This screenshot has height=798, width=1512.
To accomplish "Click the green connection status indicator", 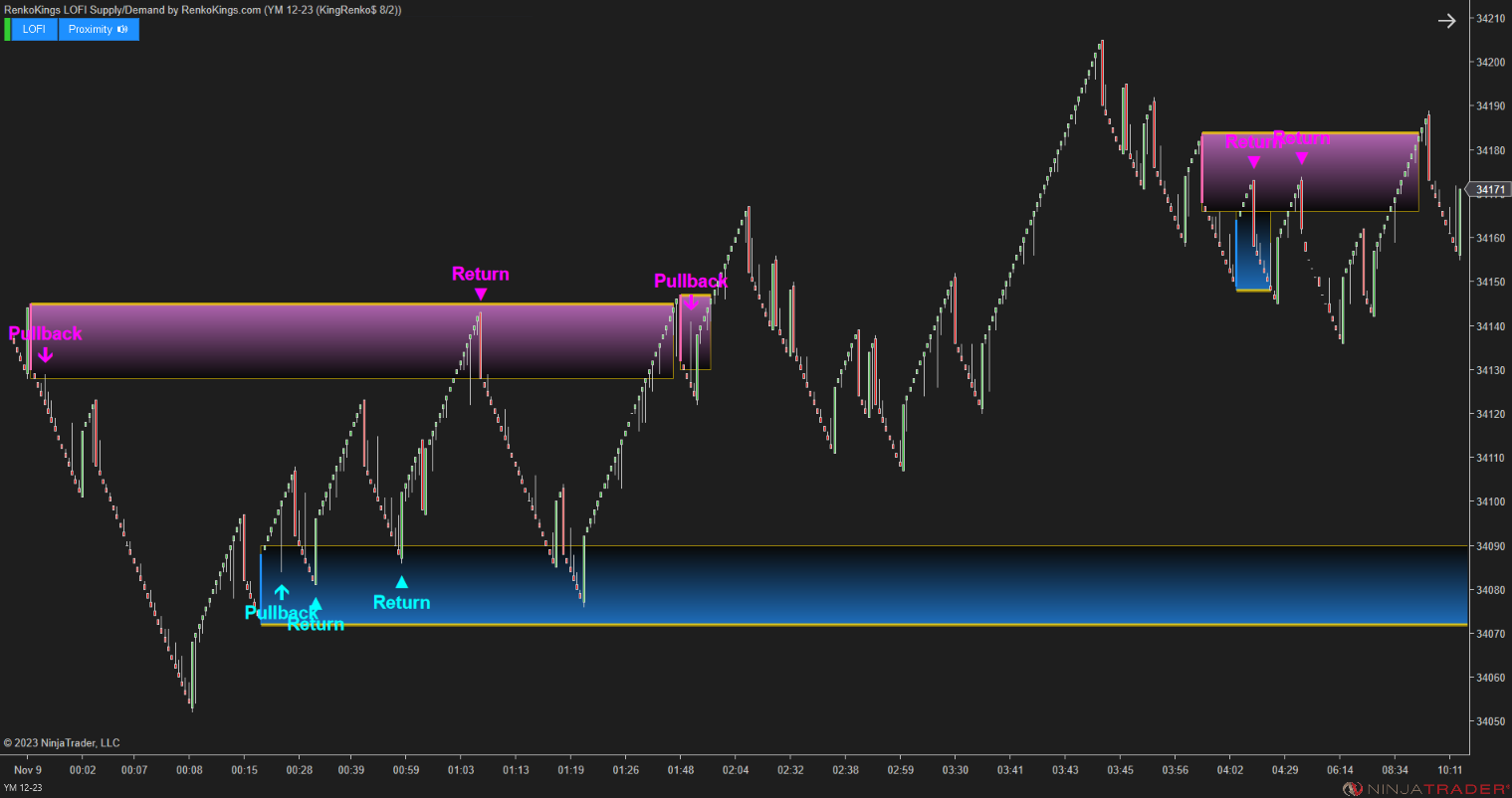I will click(x=6, y=29).
